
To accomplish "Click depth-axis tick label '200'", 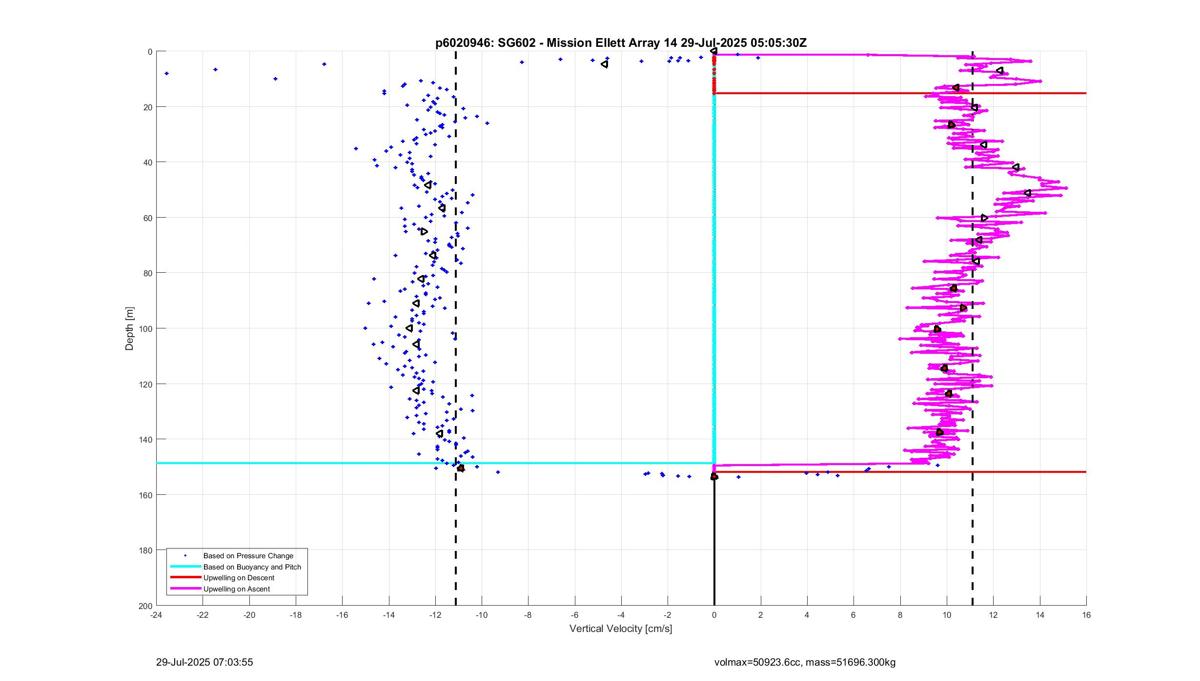I will coord(145,606).
